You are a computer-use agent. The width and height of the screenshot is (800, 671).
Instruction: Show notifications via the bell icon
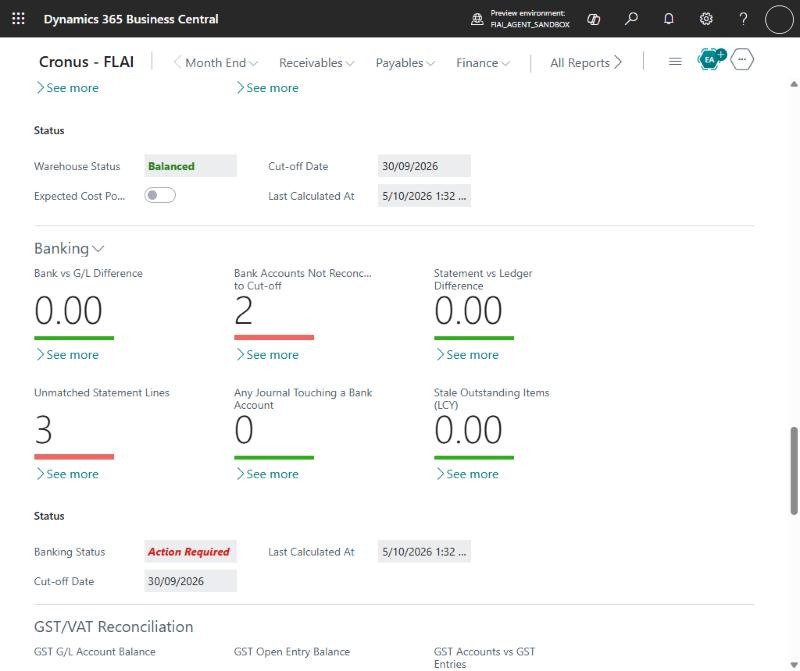668,19
